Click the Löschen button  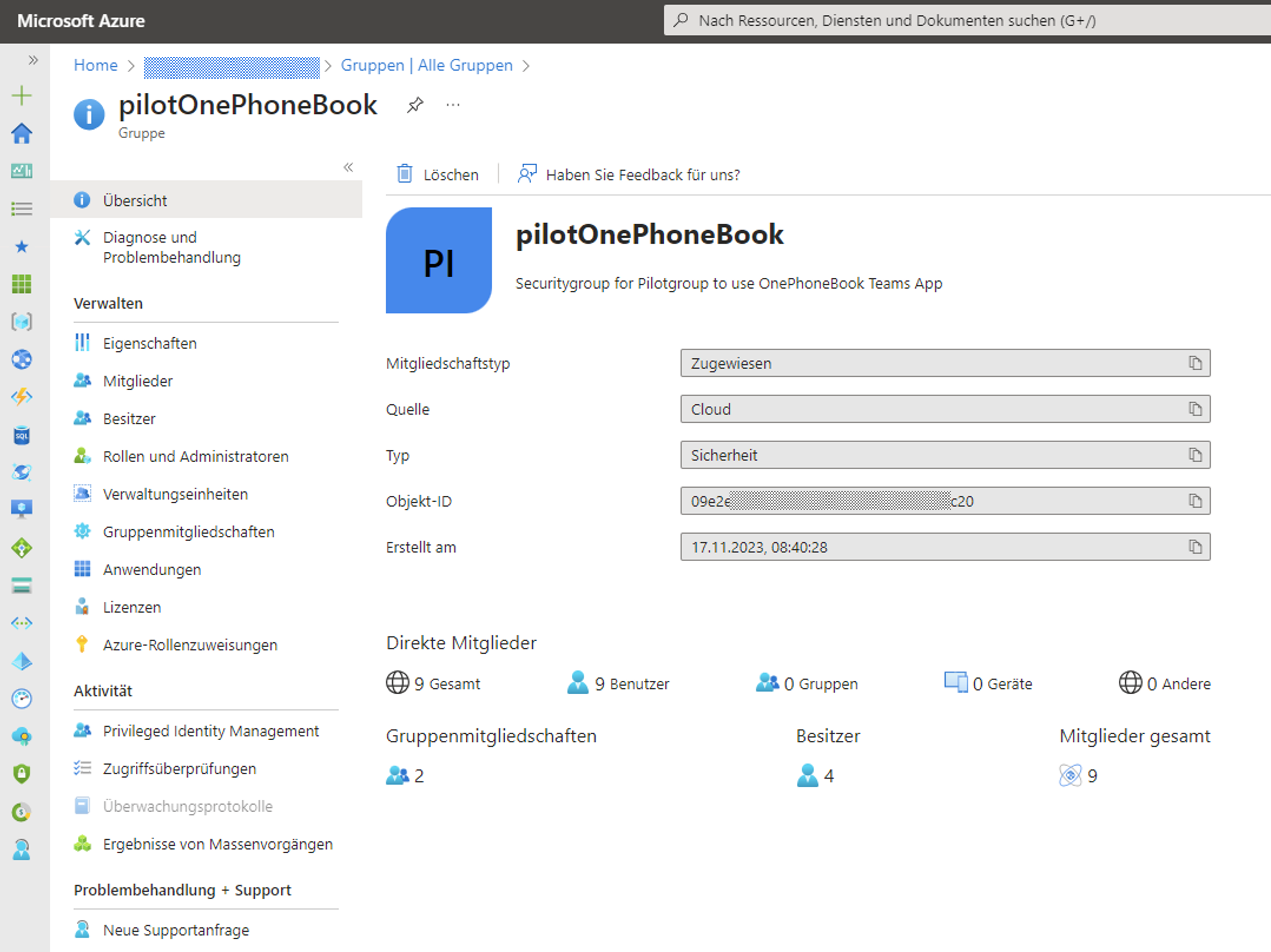(438, 175)
